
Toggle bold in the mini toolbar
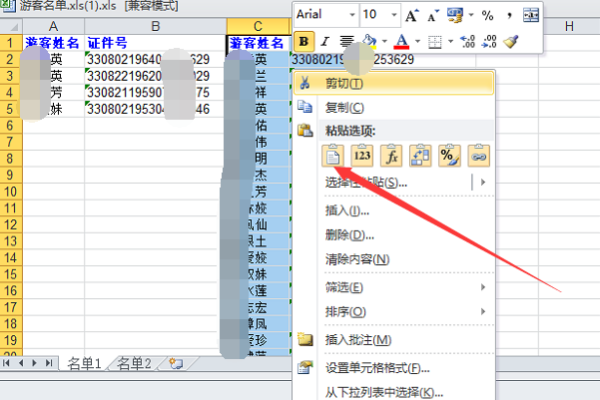point(304,41)
